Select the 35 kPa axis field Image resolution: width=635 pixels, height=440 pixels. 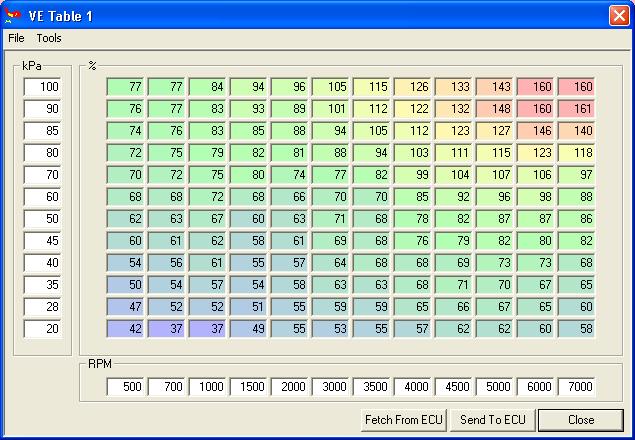click(42, 285)
